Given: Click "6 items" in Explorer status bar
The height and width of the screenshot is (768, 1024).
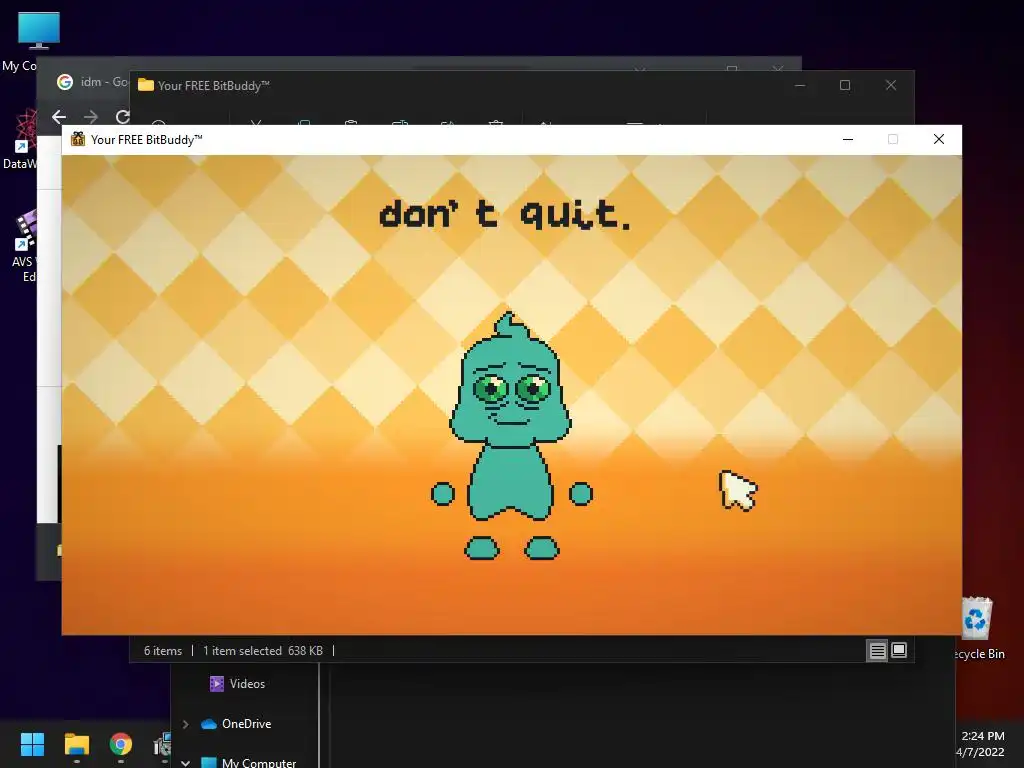Looking at the screenshot, I should [163, 650].
